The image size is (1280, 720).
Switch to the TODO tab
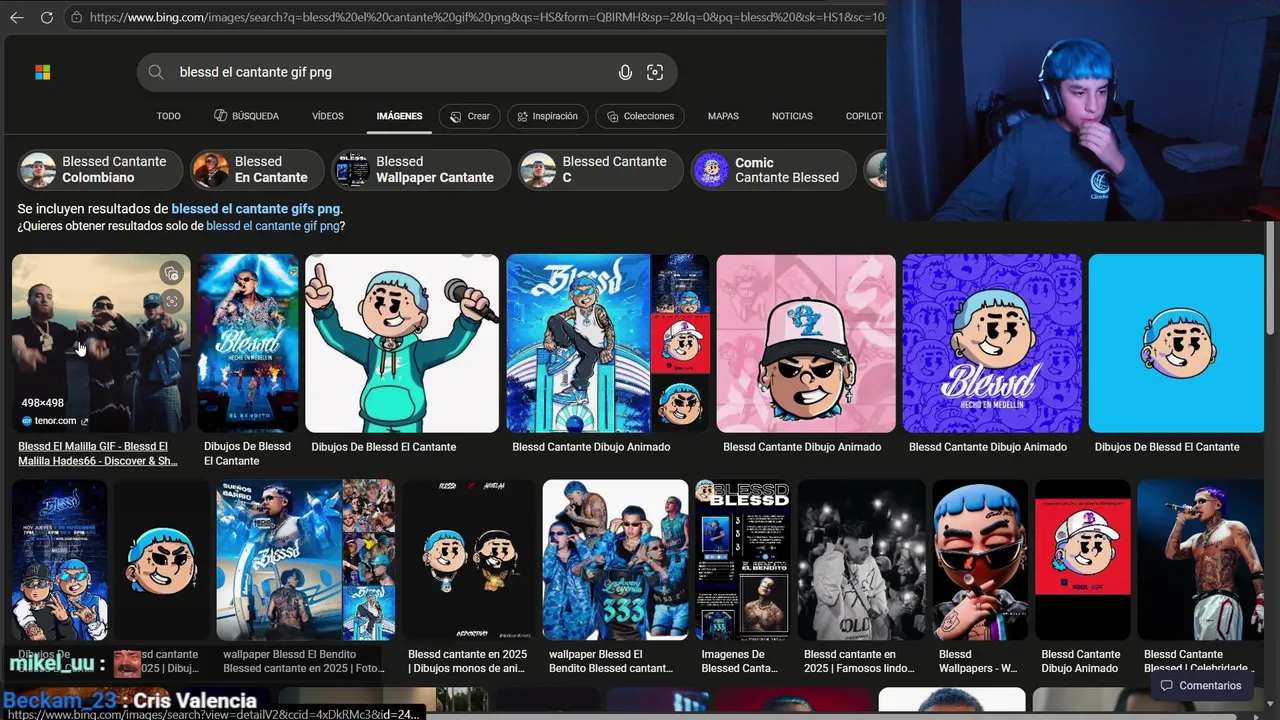point(169,116)
